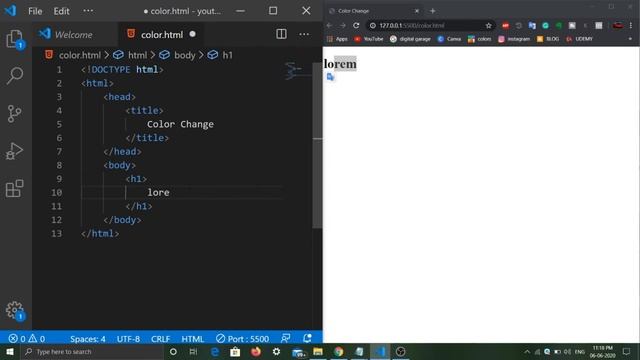Reload the page in Chrome

pyautogui.click(x=356, y=25)
